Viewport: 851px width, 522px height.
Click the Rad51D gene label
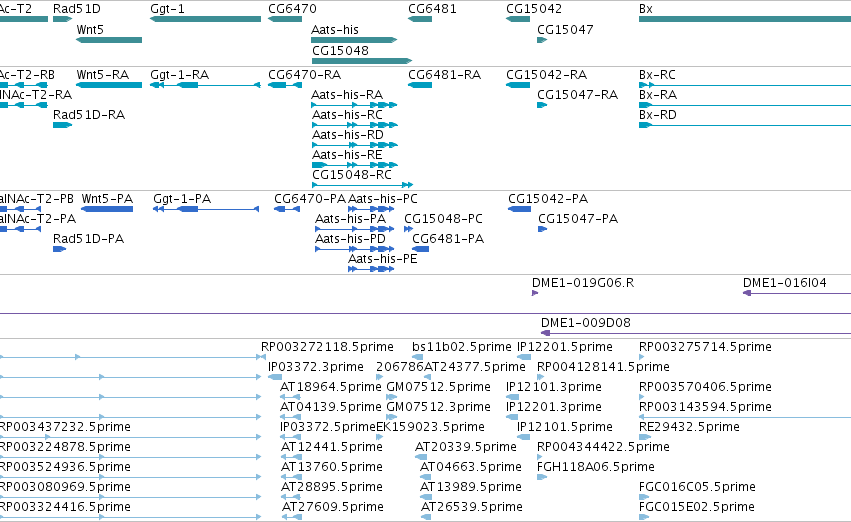77,9
